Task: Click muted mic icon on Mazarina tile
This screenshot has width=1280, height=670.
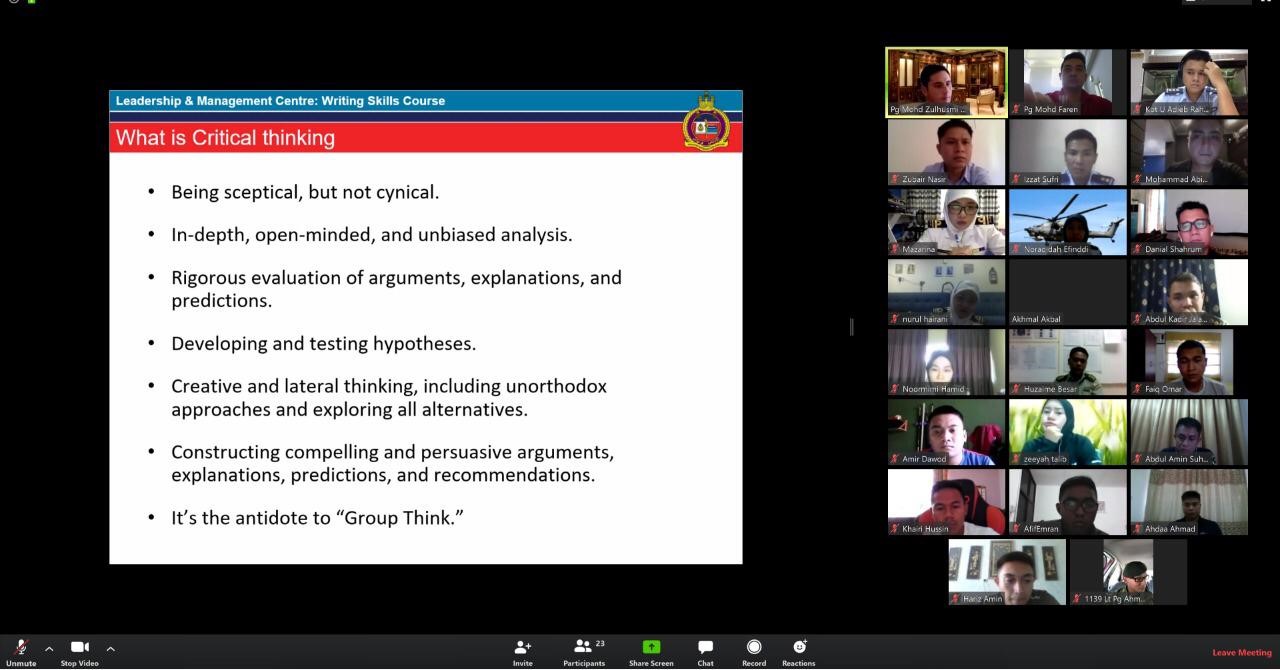Action: pos(895,249)
